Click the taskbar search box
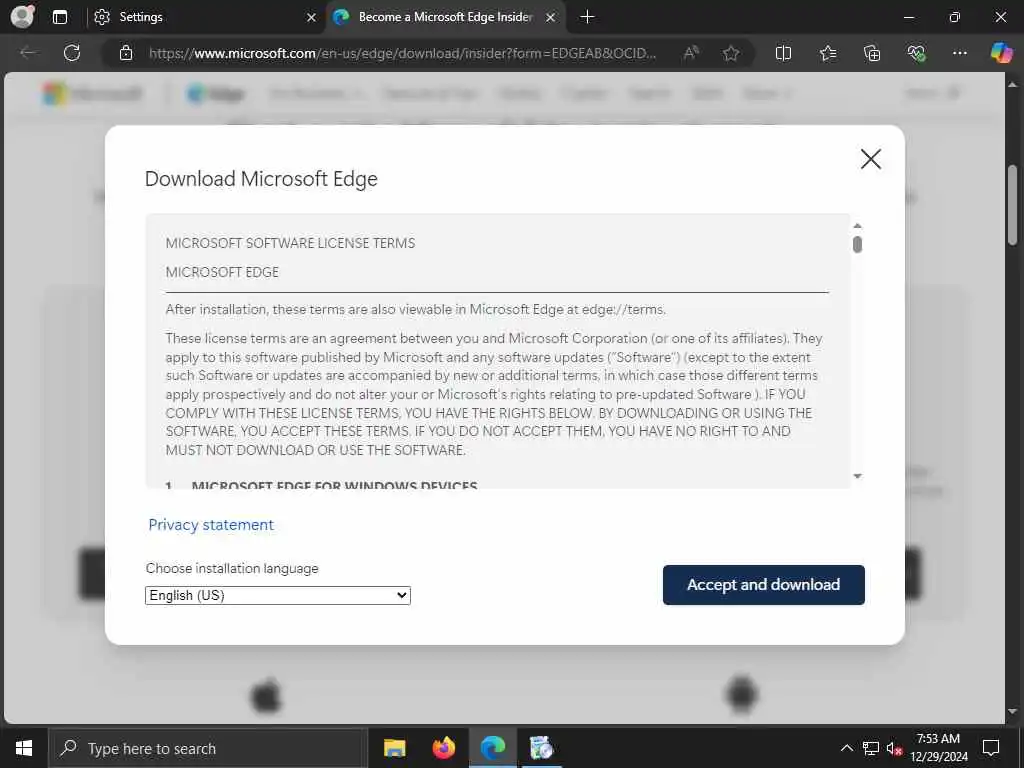Viewport: 1024px width, 768px height. [207, 748]
